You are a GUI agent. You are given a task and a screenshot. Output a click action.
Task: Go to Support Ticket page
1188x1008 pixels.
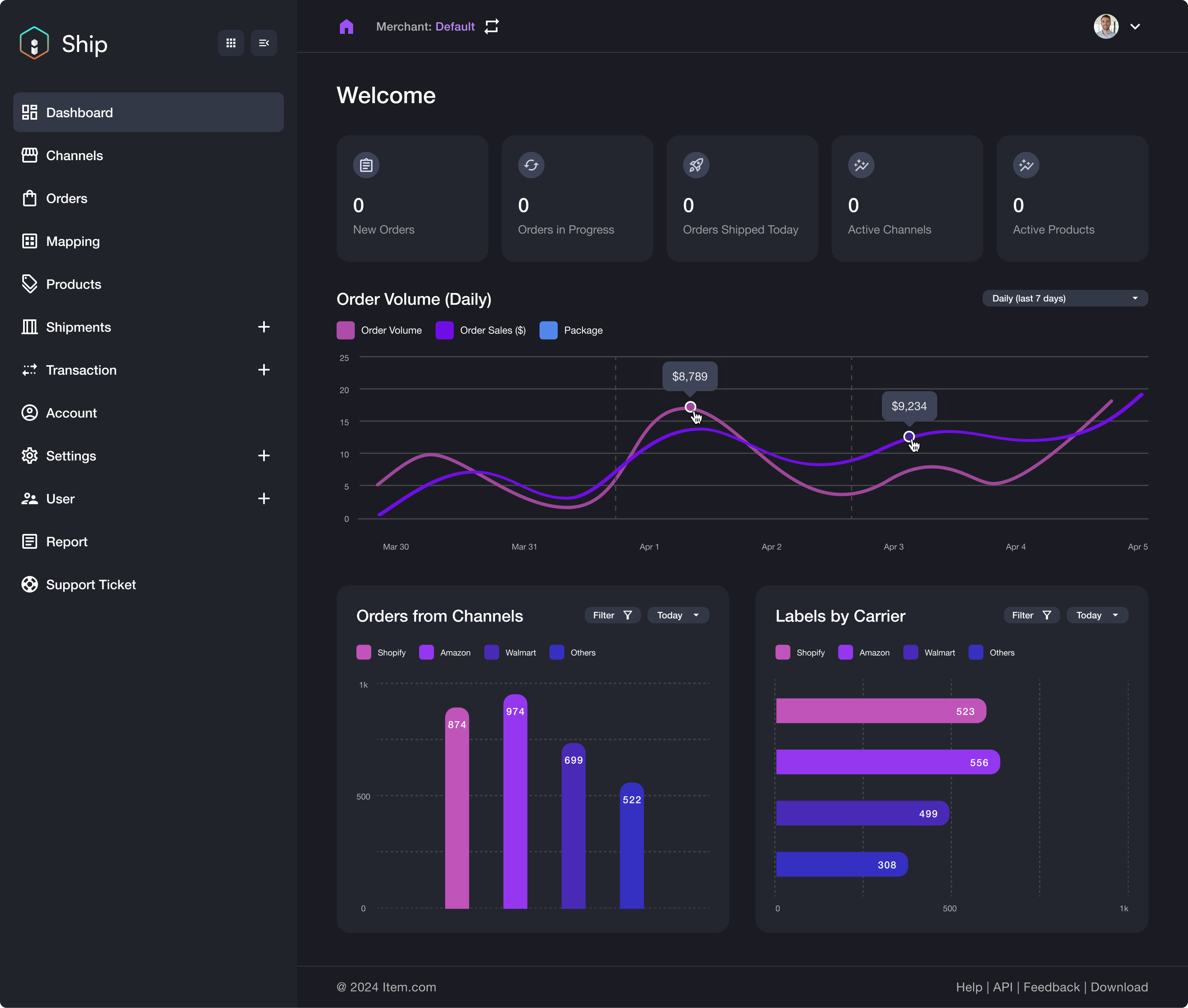(x=91, y=585)
